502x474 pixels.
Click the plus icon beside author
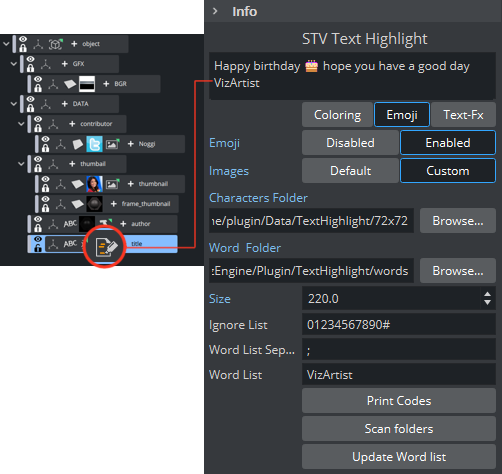point(123,224)
